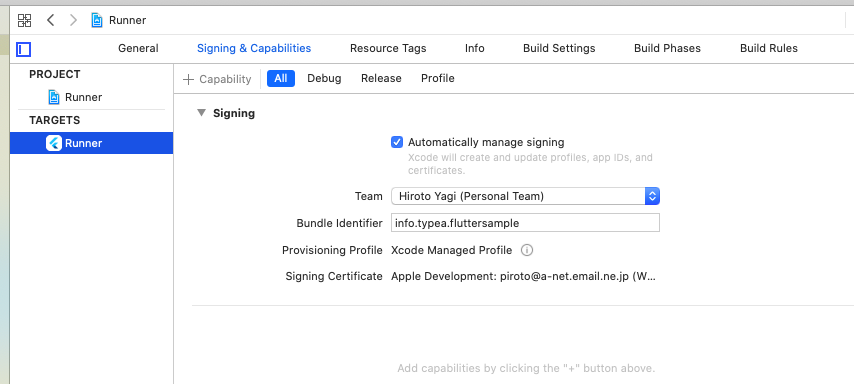
Task: Click the 'Add capabilities' hint text
Action: 526,369
